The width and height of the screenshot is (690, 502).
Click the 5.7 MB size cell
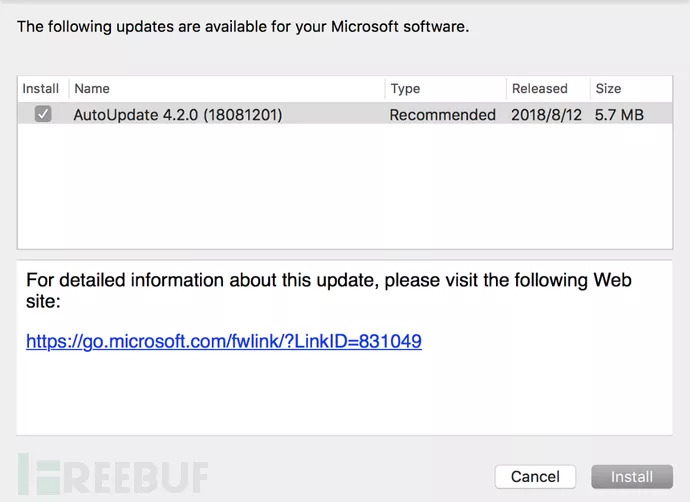tap(619, 115)
